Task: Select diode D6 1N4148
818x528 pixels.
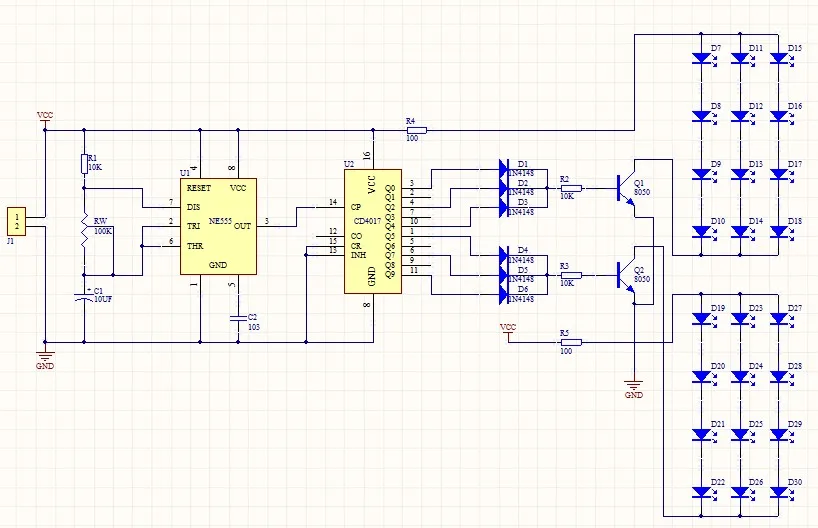Action: [503, 295]
